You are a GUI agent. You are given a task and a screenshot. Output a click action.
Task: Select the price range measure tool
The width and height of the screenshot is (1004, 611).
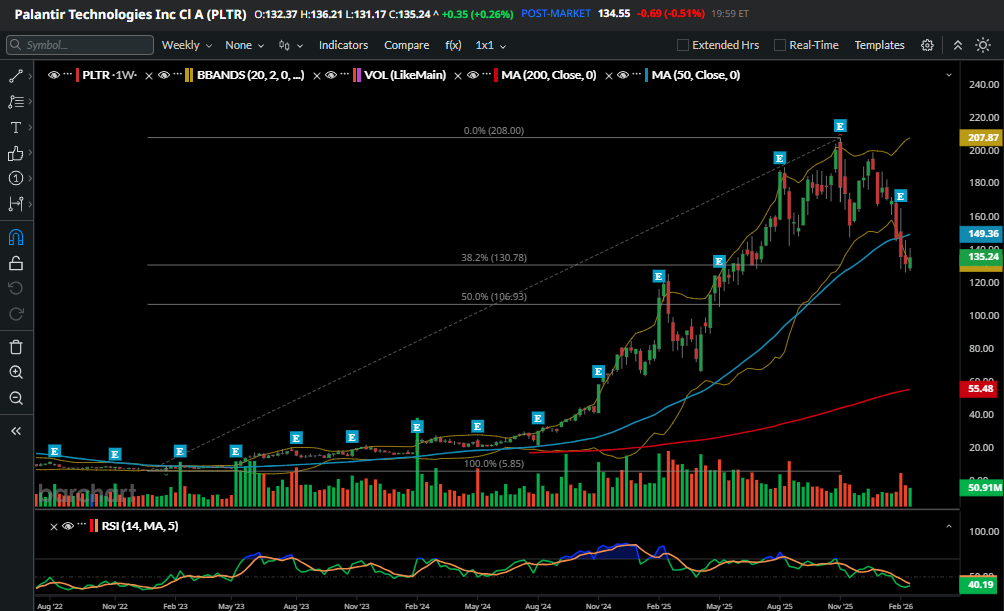[15, 204]
